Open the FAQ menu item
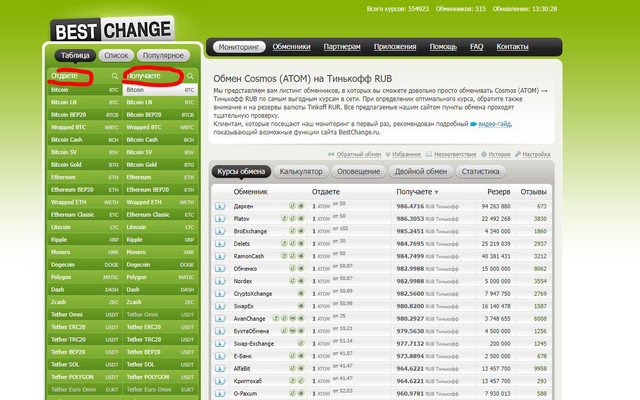 pyautogui.click(x=477, y=47)
